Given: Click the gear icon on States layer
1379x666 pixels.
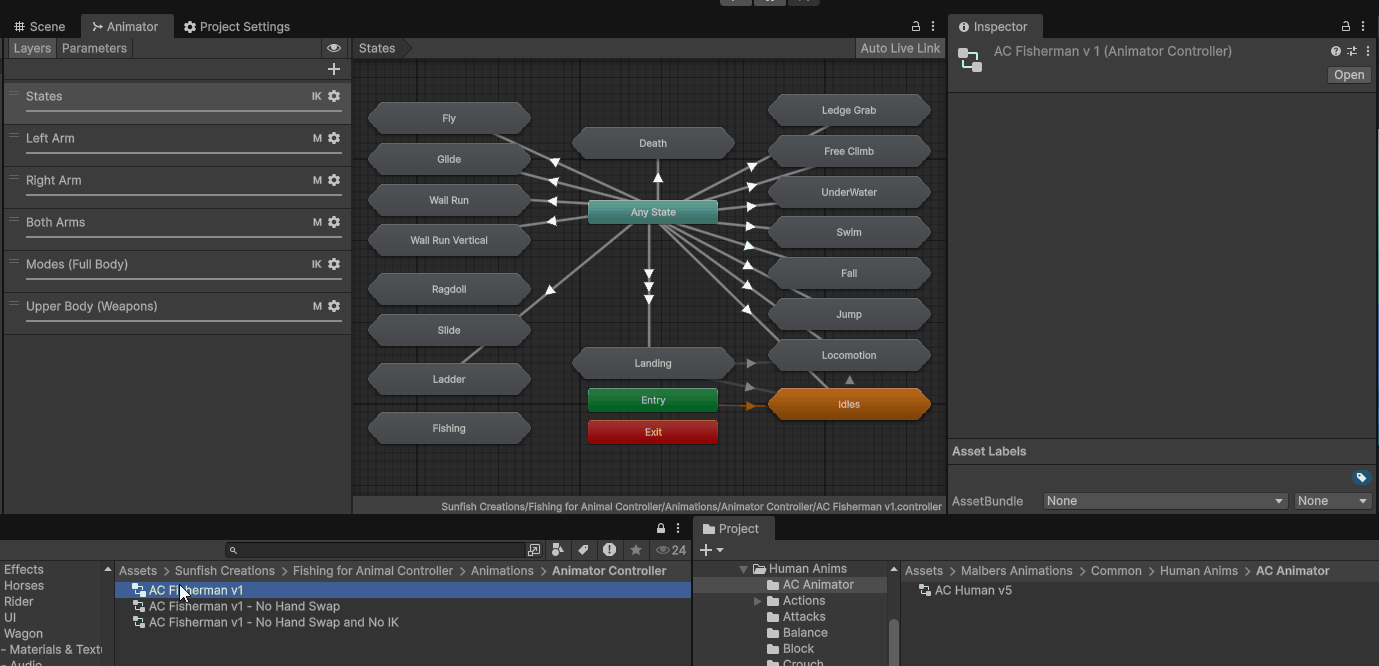Looking at the screenshot, I should pyautogui.click(x=334, y=96).
